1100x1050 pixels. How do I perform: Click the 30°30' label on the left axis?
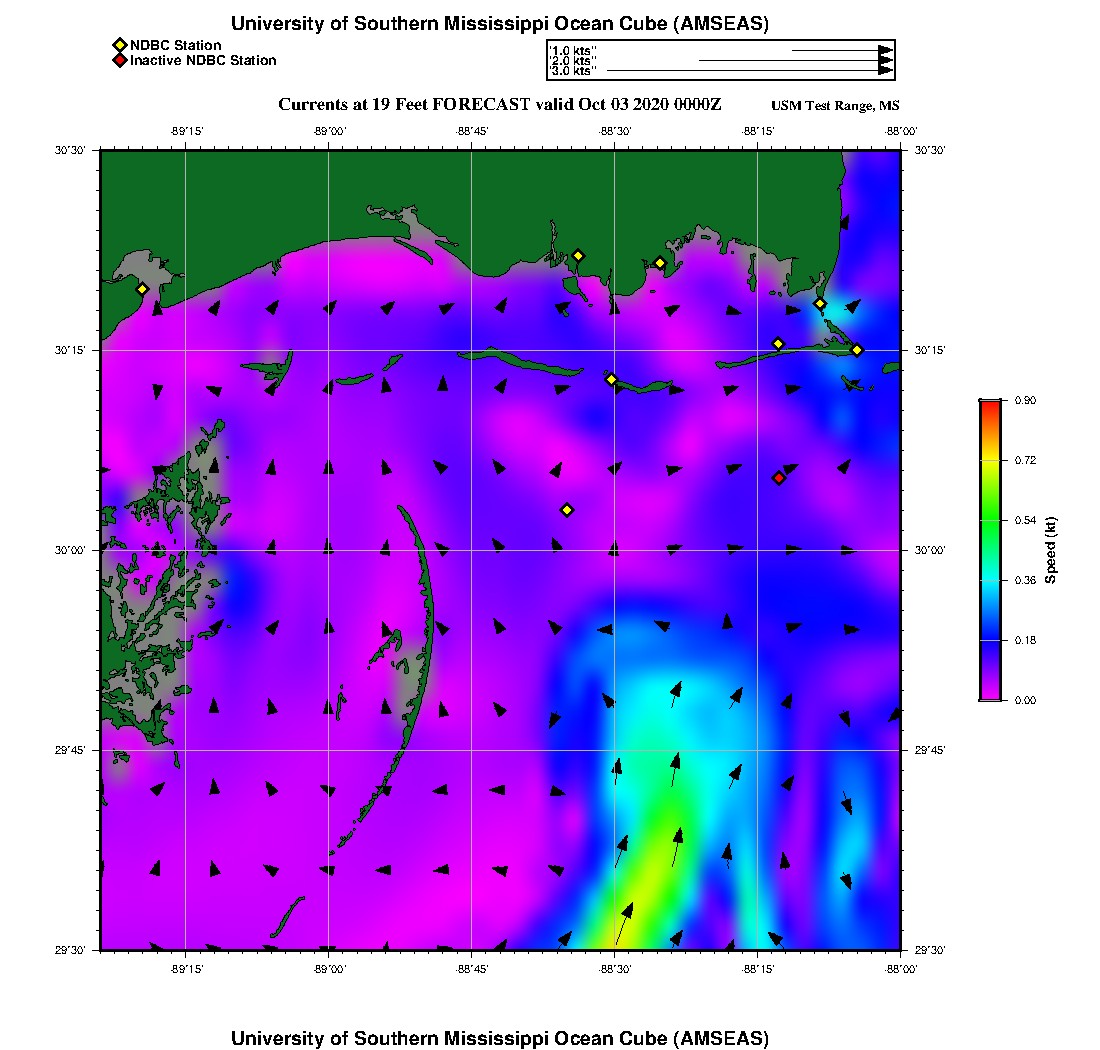pos(69,150)
